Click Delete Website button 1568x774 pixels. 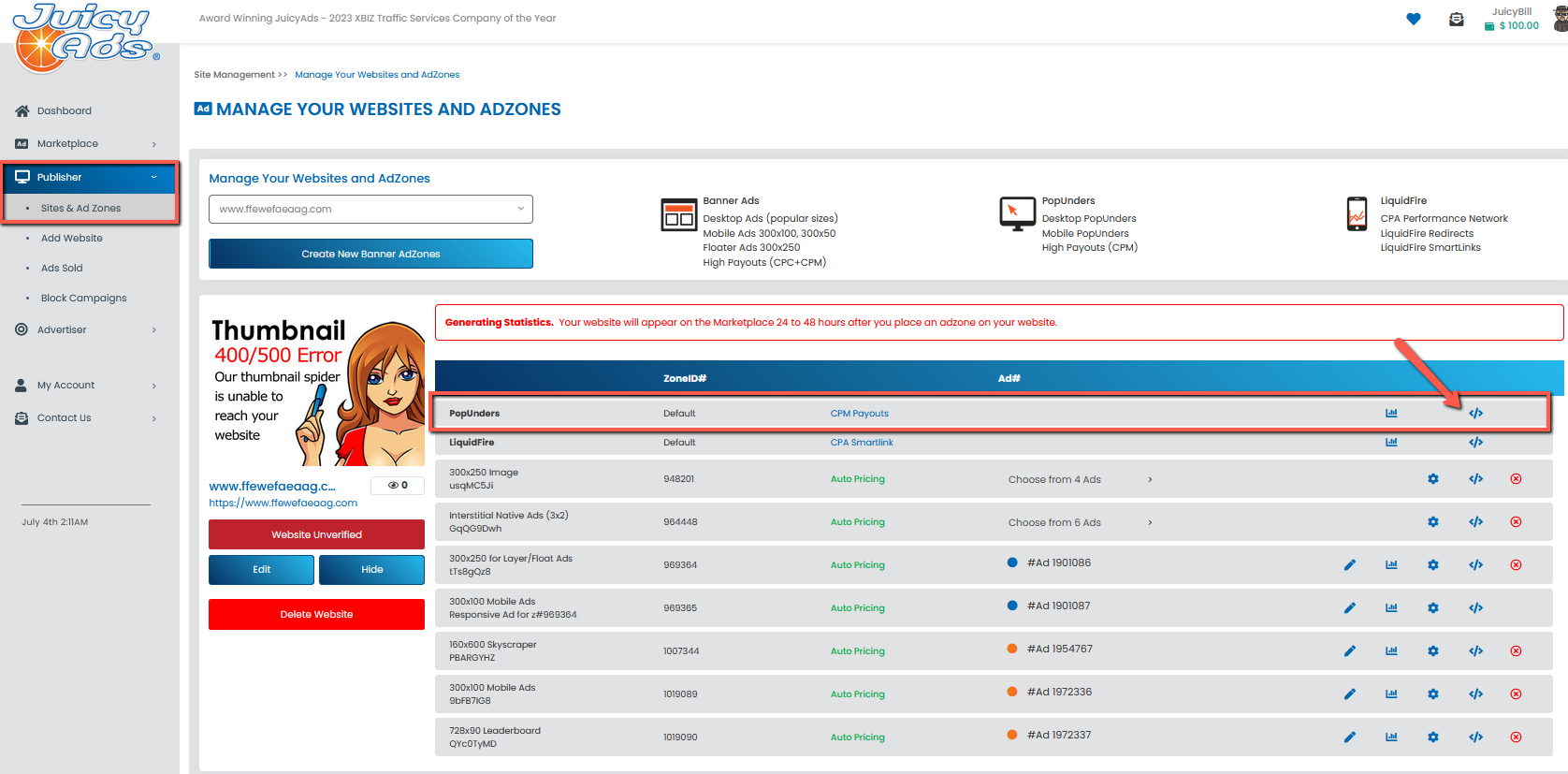316,615
